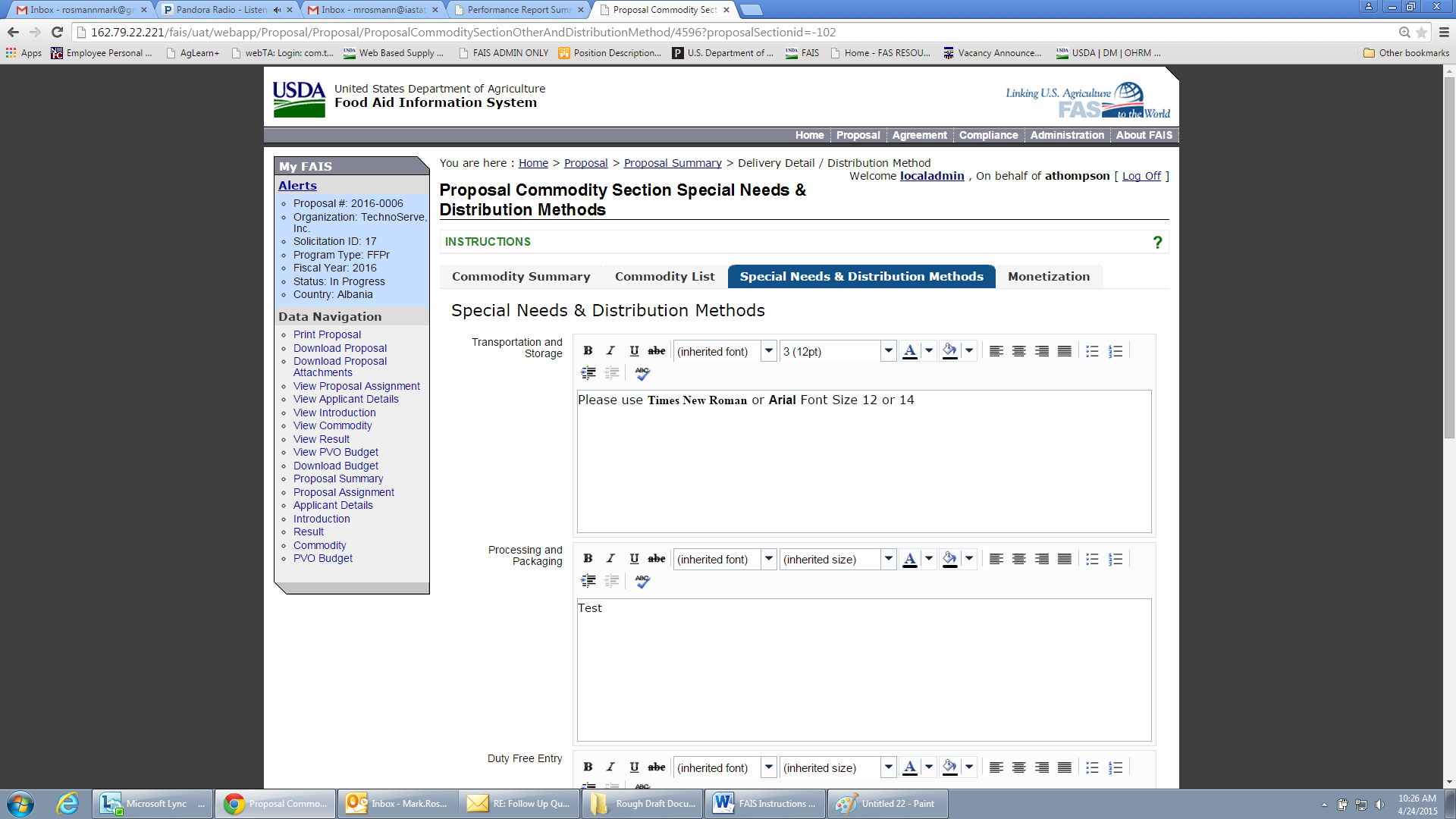Click center align in Transportation and Storage toolbar
This screenshot has width=1456, height=819.
click(1019, 351)
